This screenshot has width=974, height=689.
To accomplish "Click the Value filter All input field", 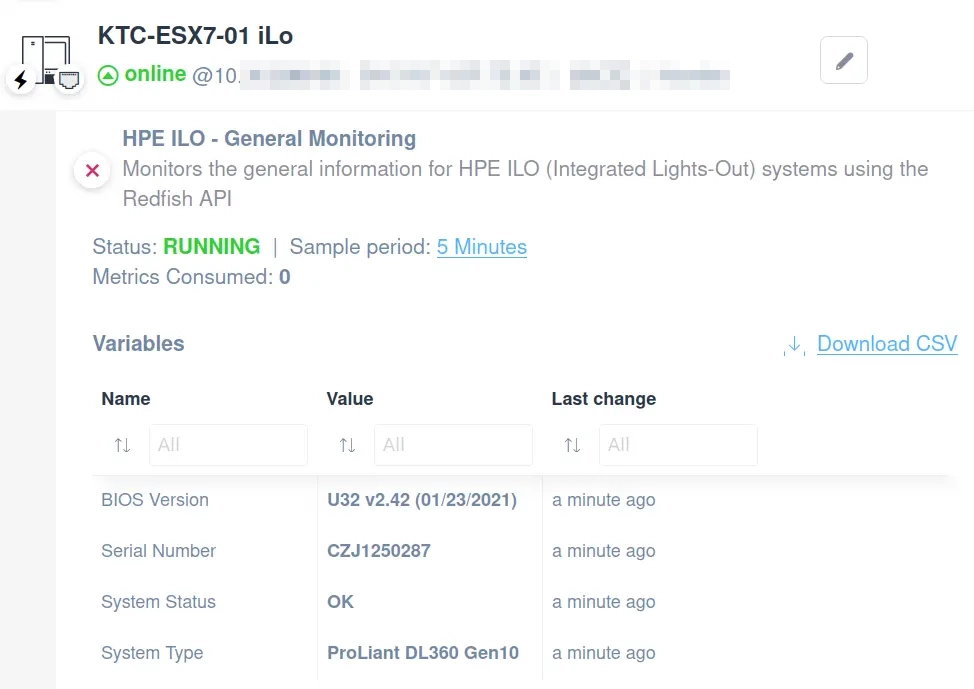I will coord(453,445).
